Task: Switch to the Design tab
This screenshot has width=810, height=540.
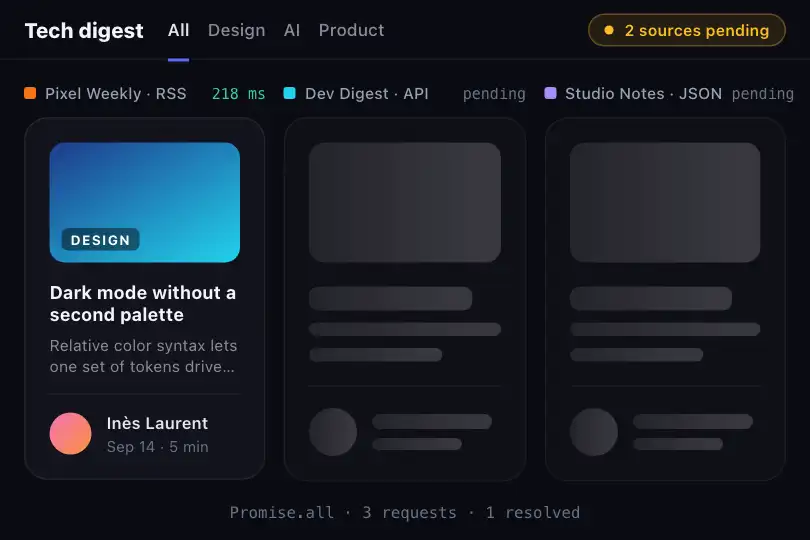Action: (x=237, y=30)
